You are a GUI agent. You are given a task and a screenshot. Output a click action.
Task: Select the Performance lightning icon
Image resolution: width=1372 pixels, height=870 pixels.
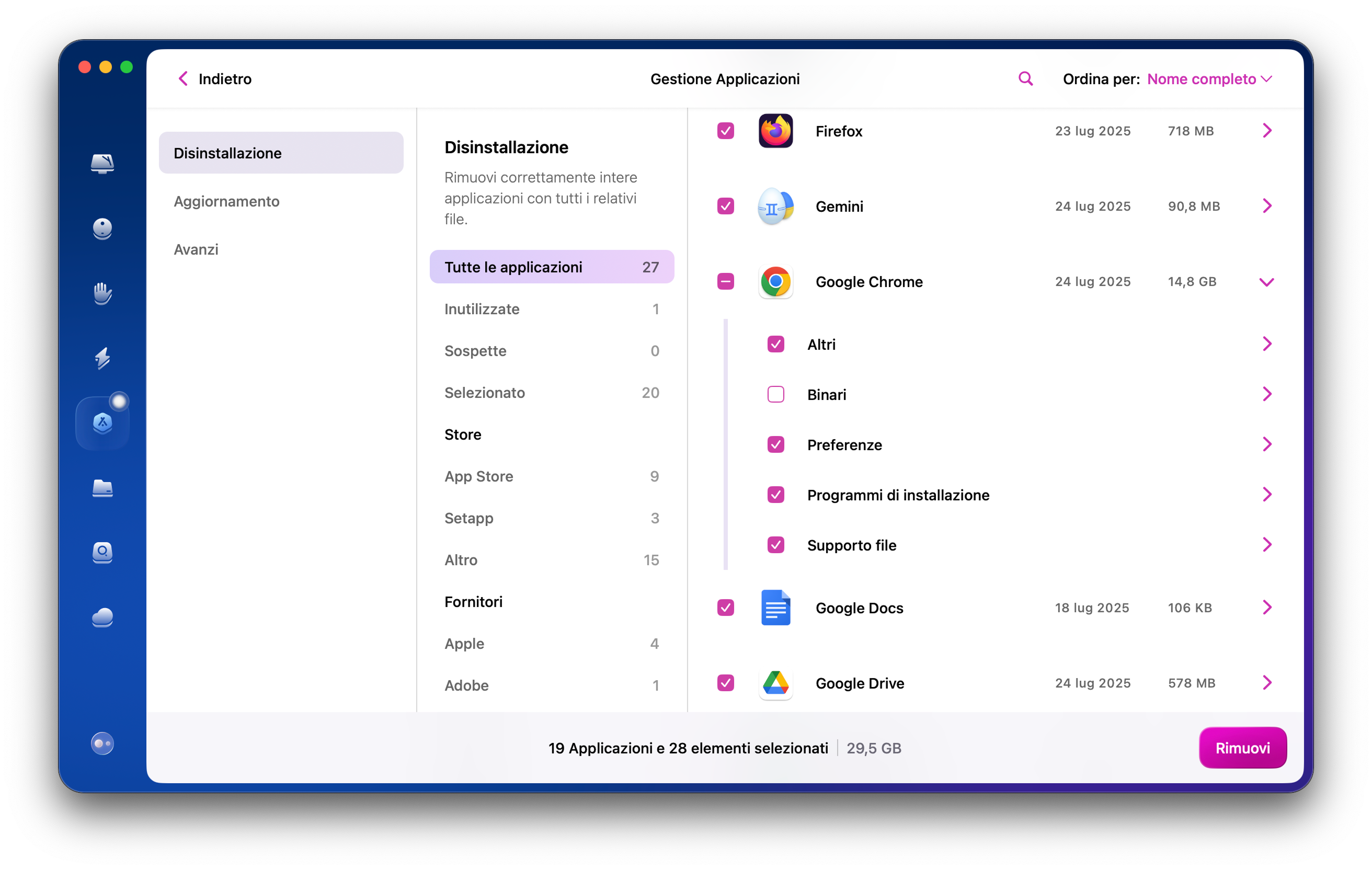click(x=102, y=359)
